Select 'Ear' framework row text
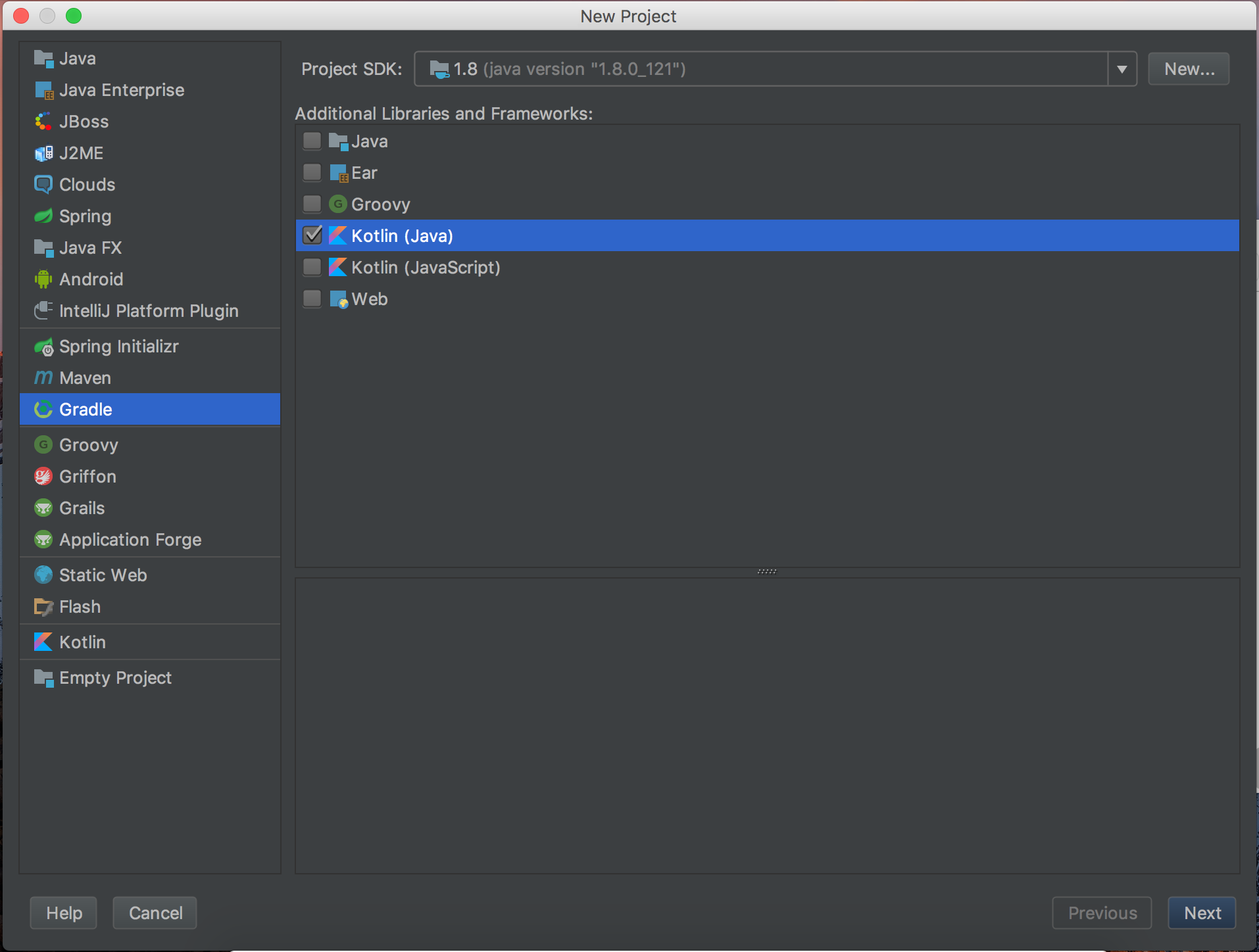This screenshot has height=952, width=1259. [x=364, y=173]
